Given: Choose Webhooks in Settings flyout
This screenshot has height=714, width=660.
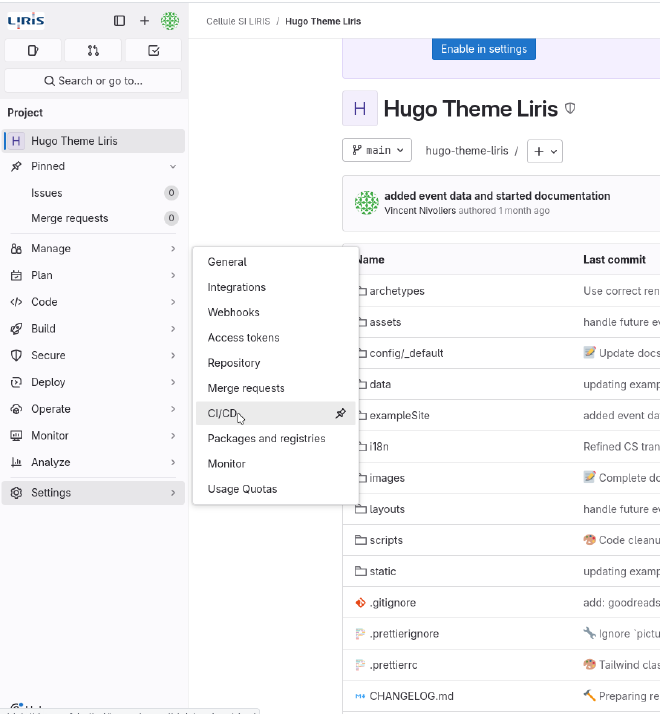Looking at the screenshot, I should (x=276, y=312).
